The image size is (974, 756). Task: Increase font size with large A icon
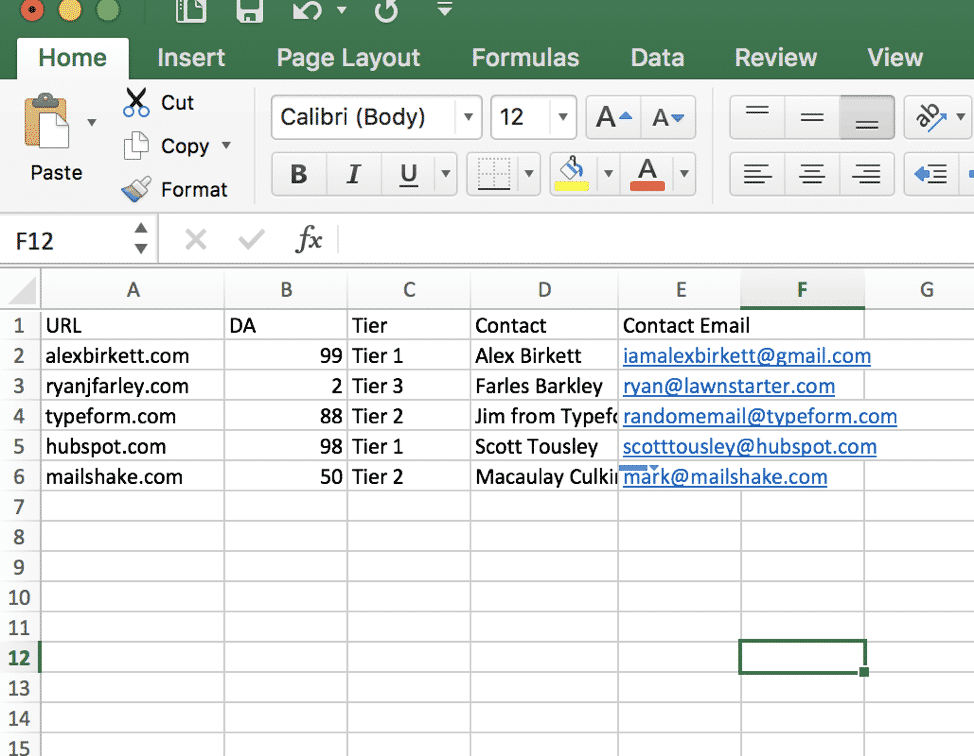pyautogui.click(x=614, y=117)
